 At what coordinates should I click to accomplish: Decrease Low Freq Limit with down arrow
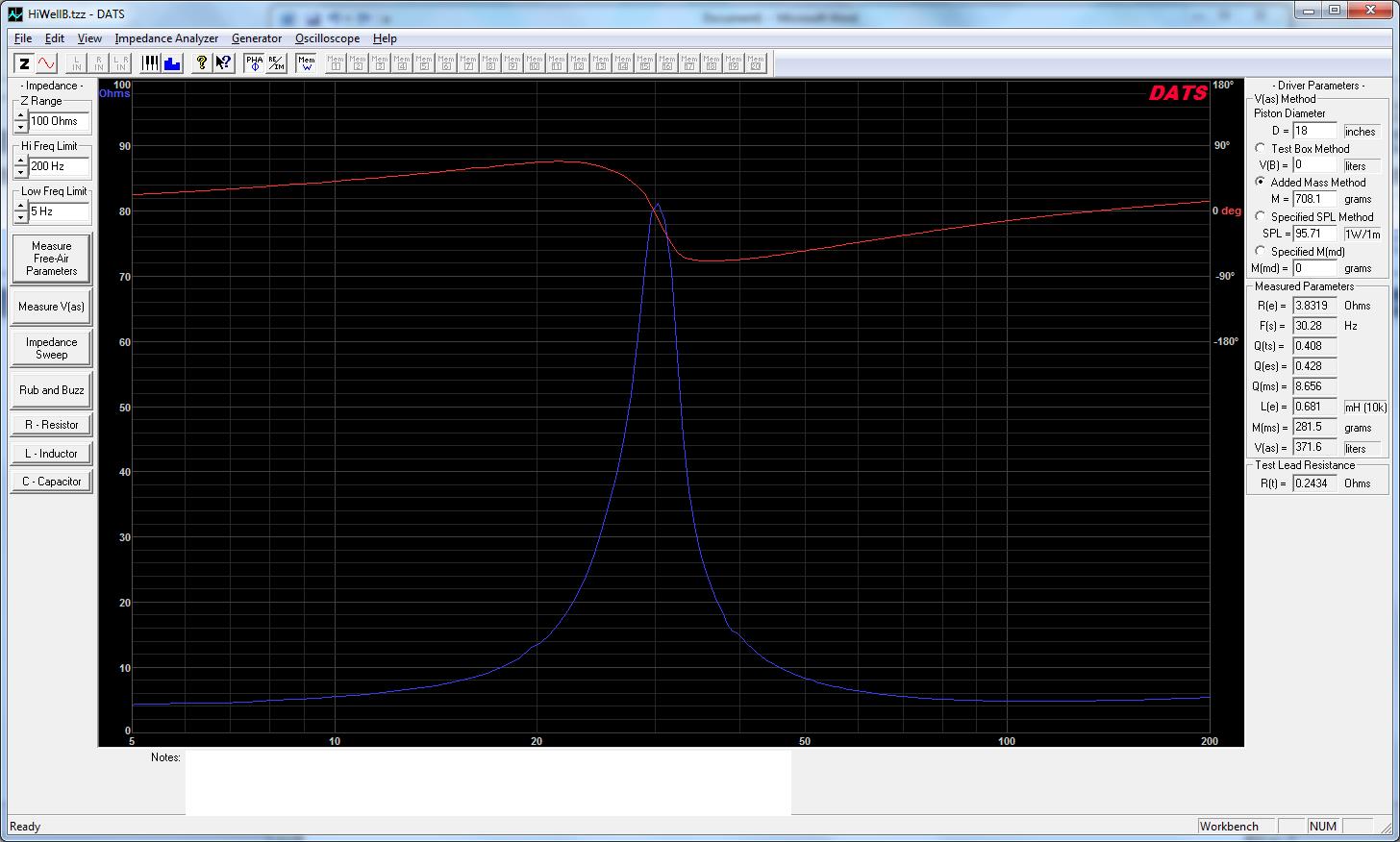[x=21, y=217]
